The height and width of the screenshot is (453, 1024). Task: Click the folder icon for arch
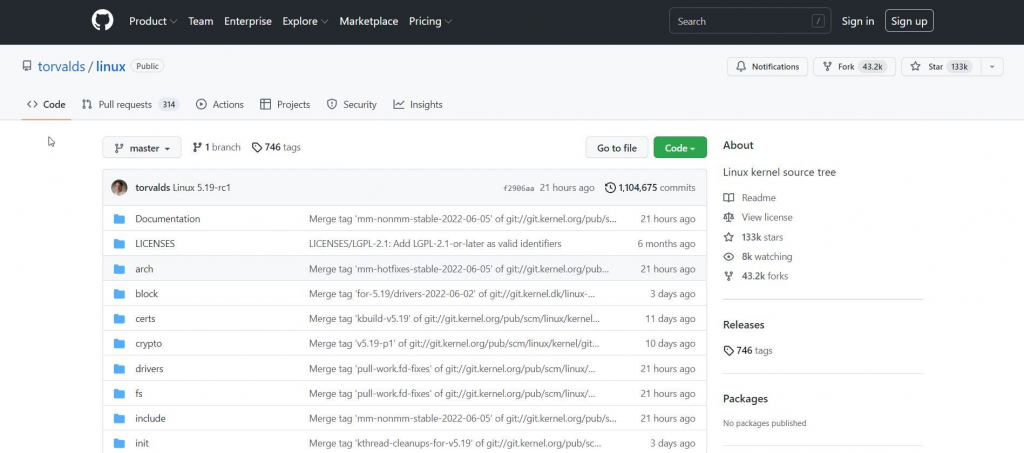119,269
